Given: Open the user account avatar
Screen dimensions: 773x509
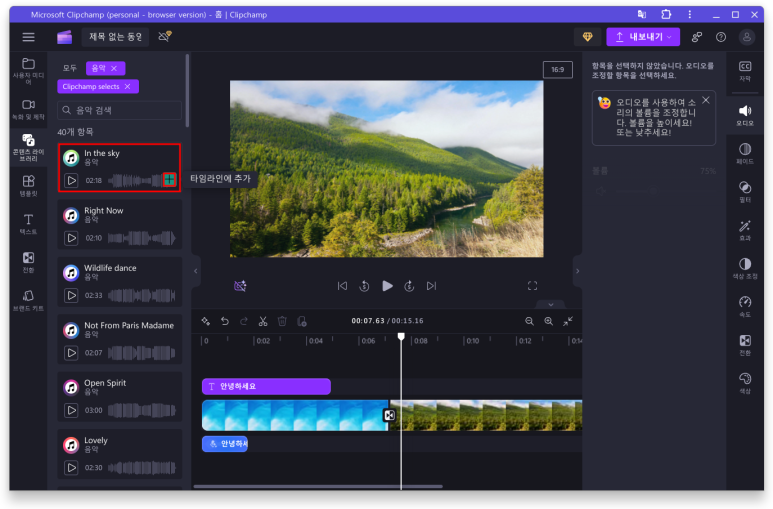Looking at the screenshot, I should click(x=747, y=37).
